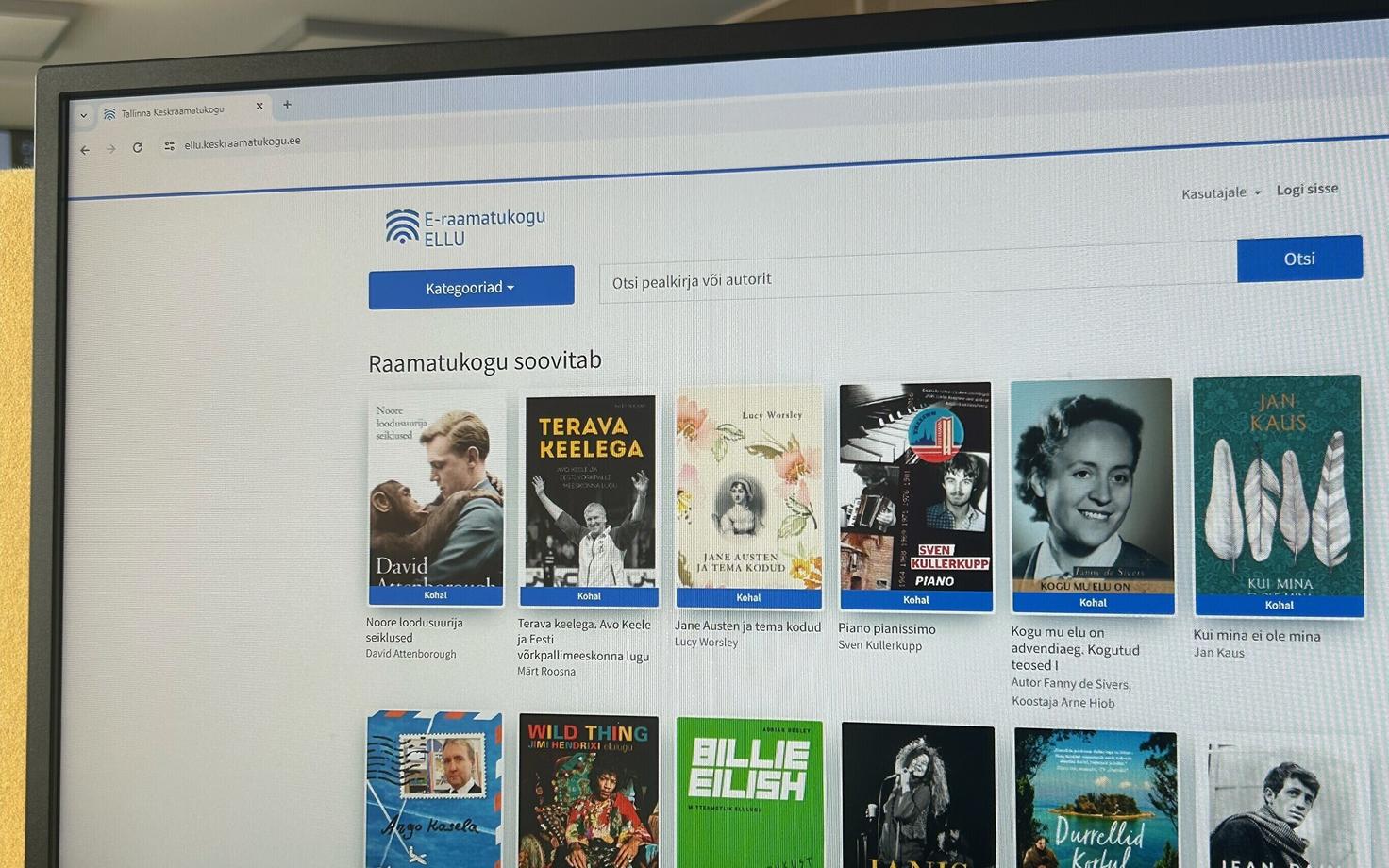This screenshot has height=868, width=1389.
Task: Click the Logi sisse link
Action: [1307, 189]
